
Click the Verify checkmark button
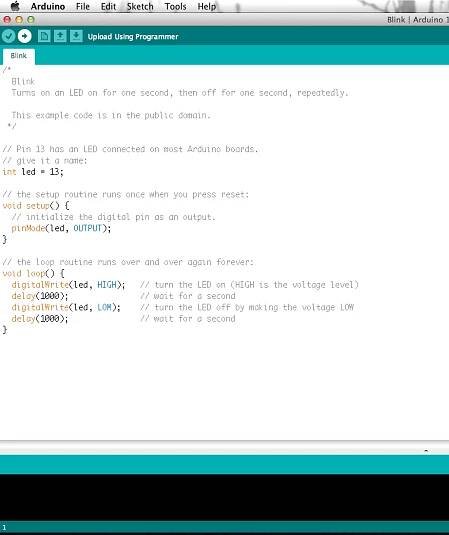point(8,36)
